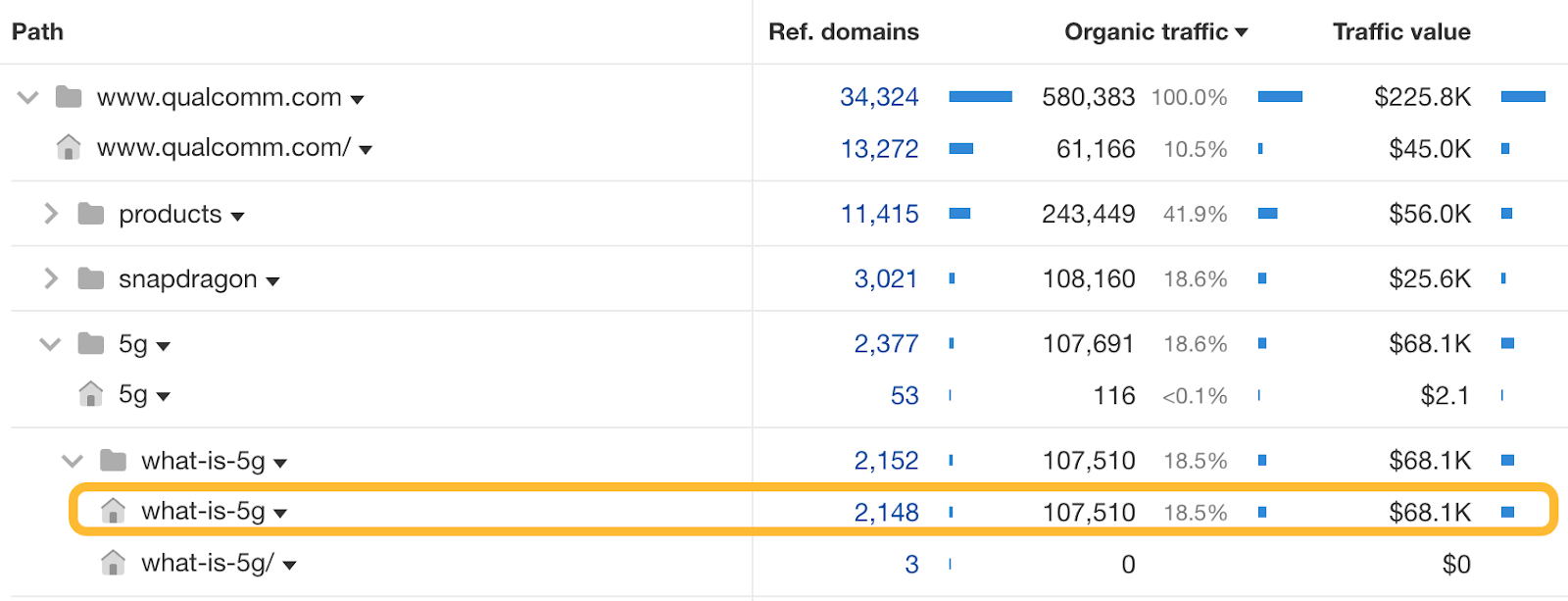Select the www.qualcomm.com path name

220,97
